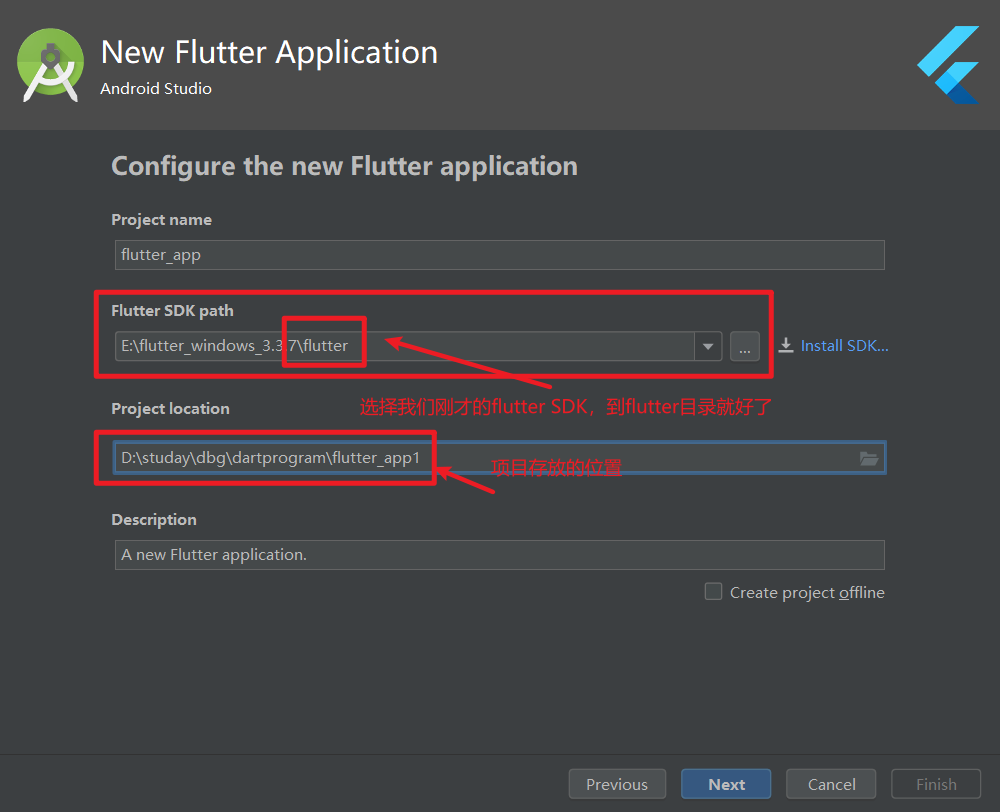Click the "New Flutter Application" title text
Viewport: 1000px width, 812px height.
pos(269,52)
